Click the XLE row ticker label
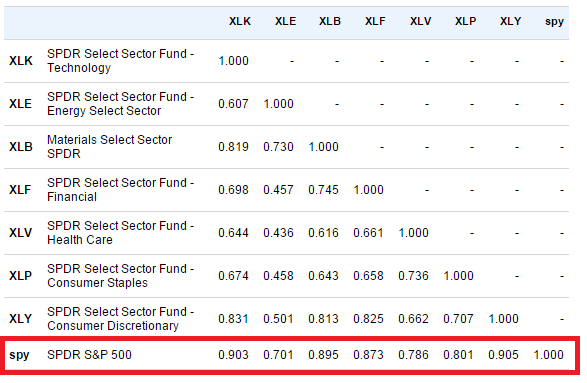 click(x=20, y=104)
